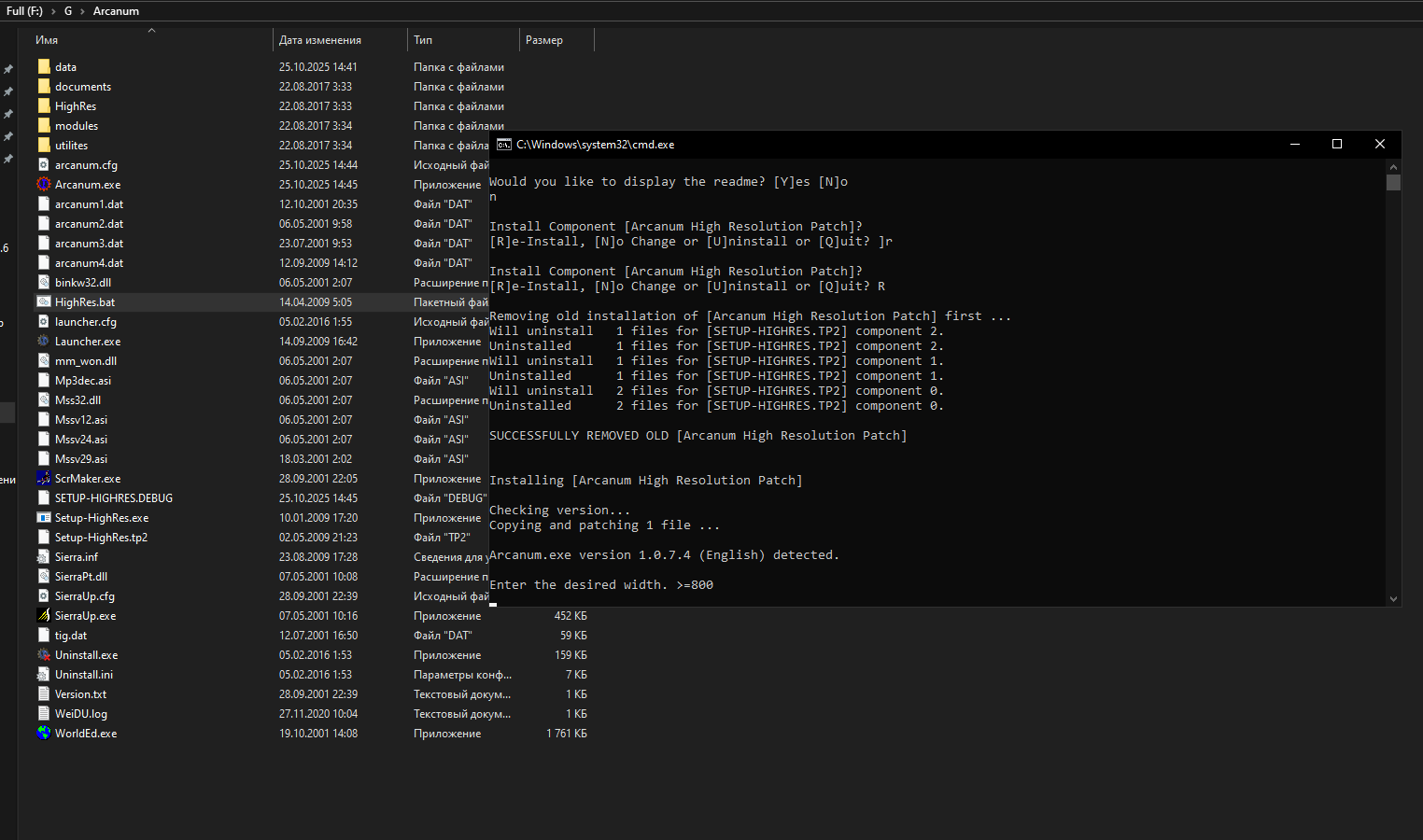
Task: Close the cmd.exe window
Action: (1380, 144)
